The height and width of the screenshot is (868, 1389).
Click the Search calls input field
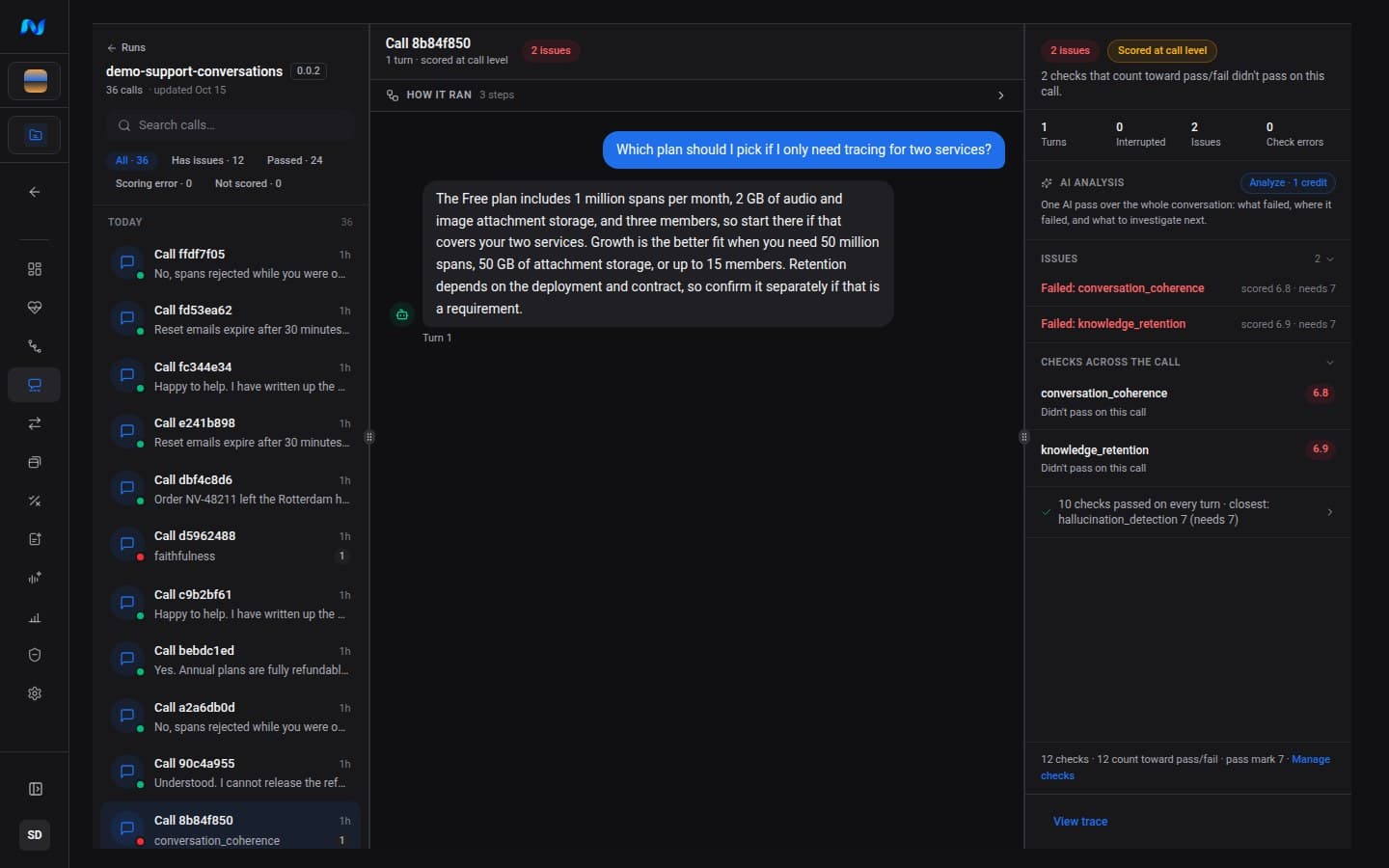click(x=231, y=125)
